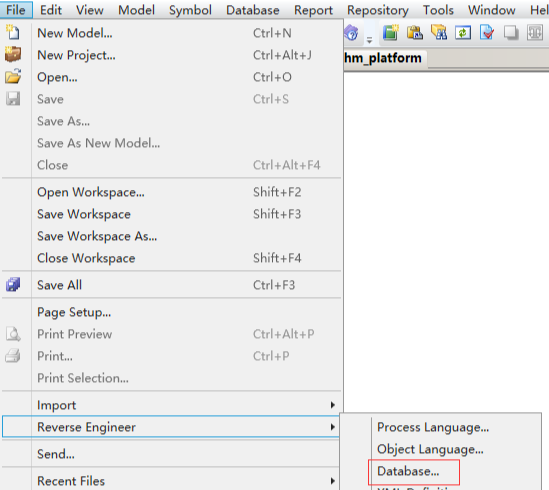Click the green refresh arrows toolbar icon

coord(463,33)
